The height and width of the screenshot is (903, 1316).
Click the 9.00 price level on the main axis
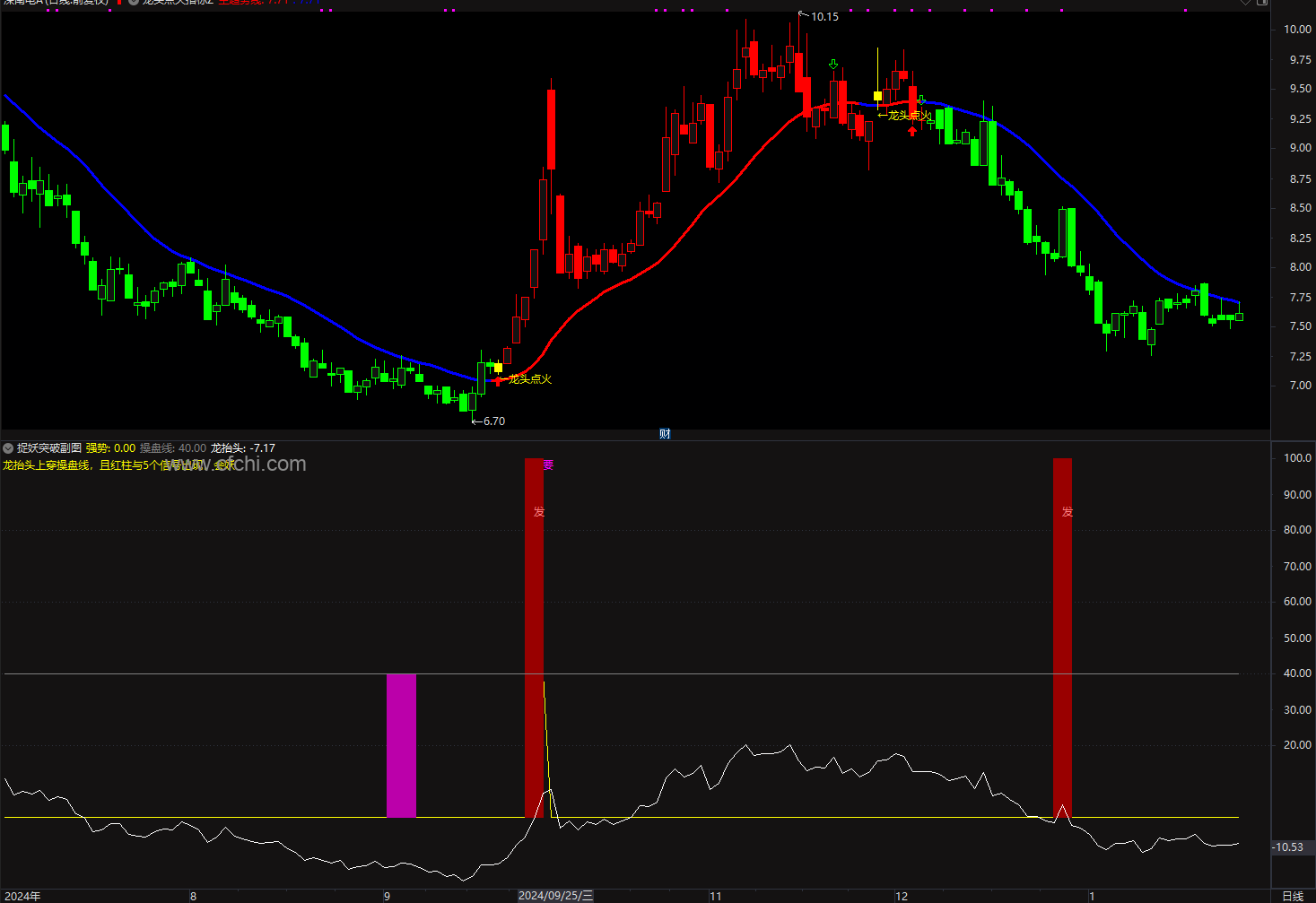(1300, 148)
